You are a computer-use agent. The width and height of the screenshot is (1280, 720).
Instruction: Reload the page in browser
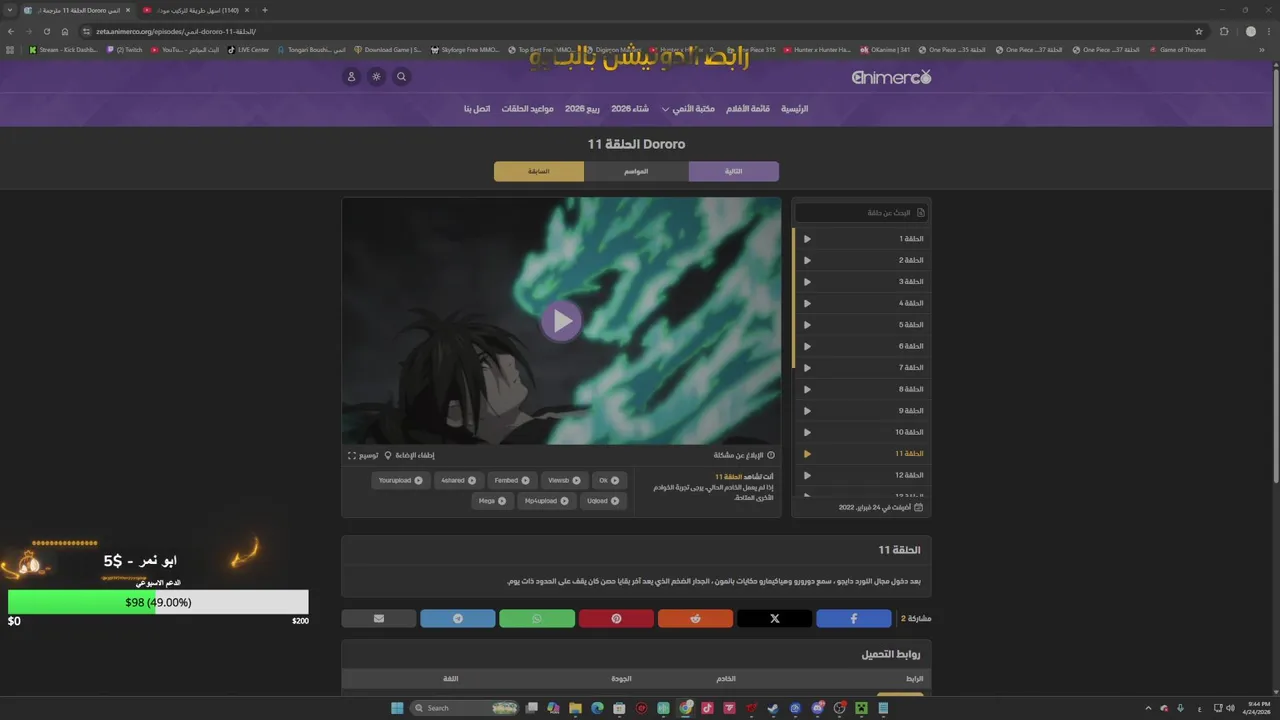[46, 31]
